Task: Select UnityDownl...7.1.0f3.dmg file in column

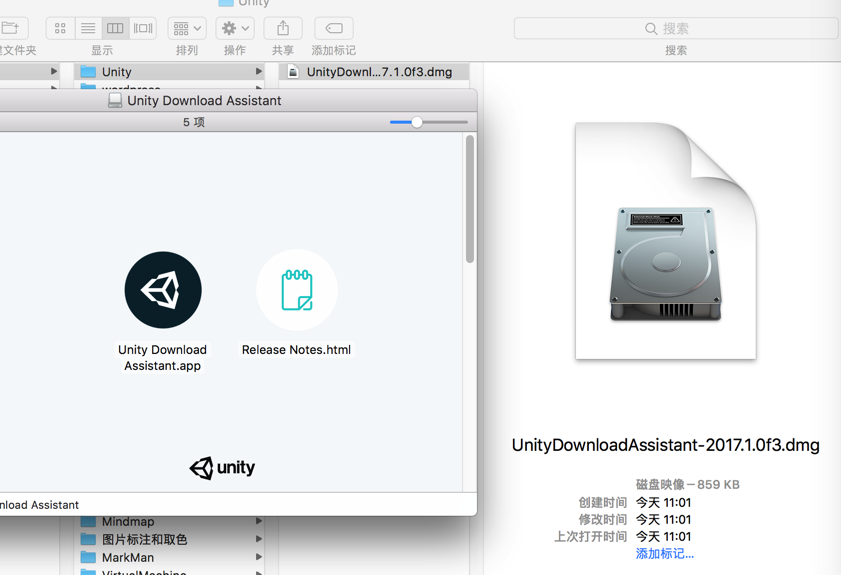Action: pyautogui.click(x=374, y=71)
